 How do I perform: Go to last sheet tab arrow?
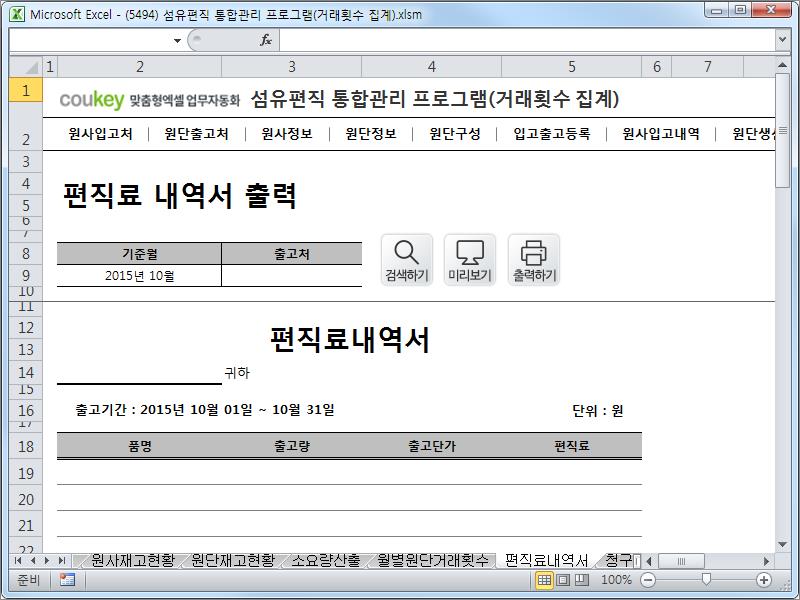pos(62,561)
